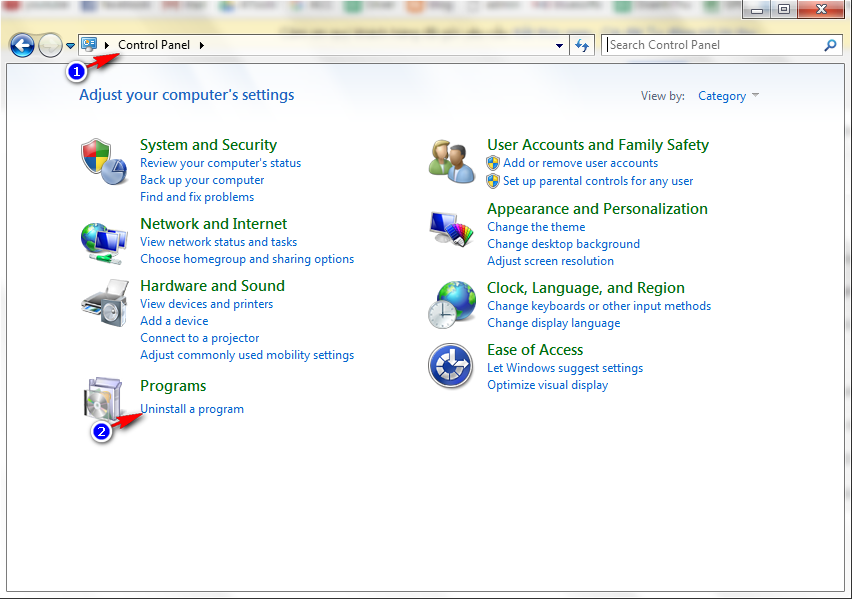Click Adjust screen resolution link

pyautogui.click(x=550, y=261)
